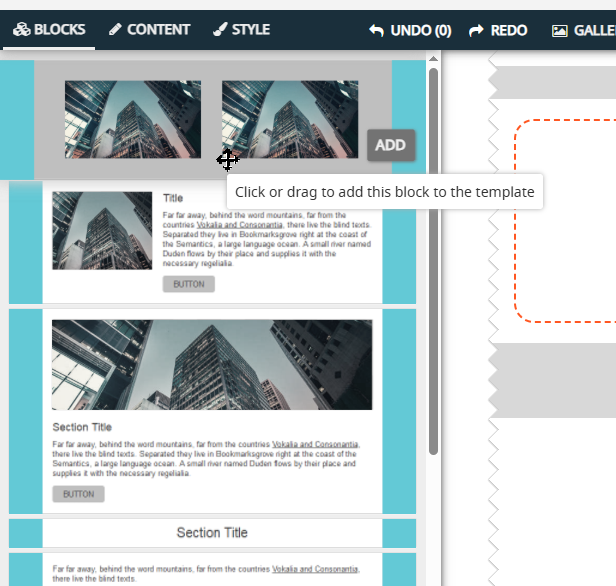
Task: Click the ADD button on double image block
Action: [x=390, y=145]
